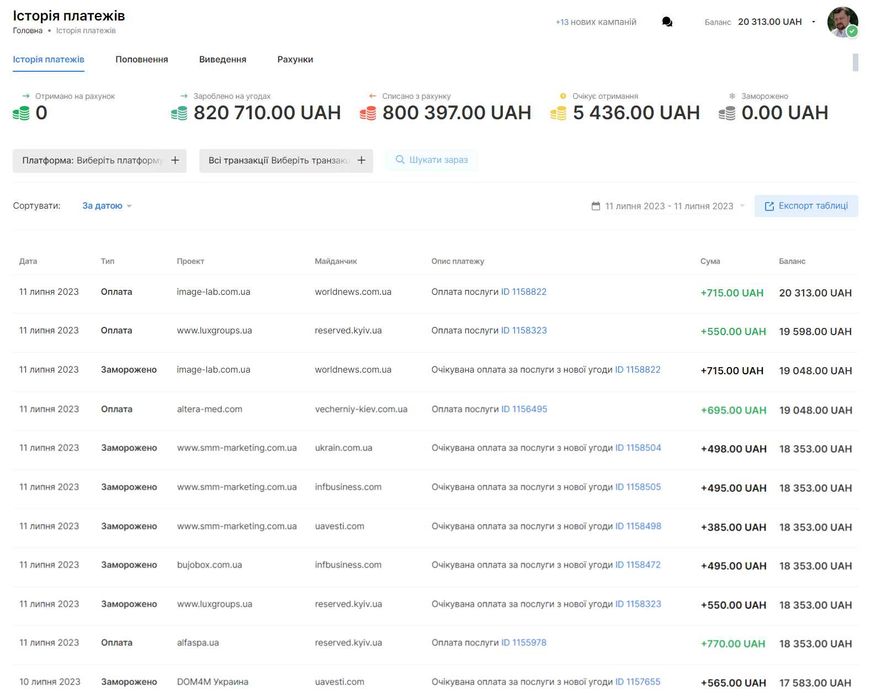Click the green coins icon for earned deals
This screenshot has height=700, width=876.
179,114
